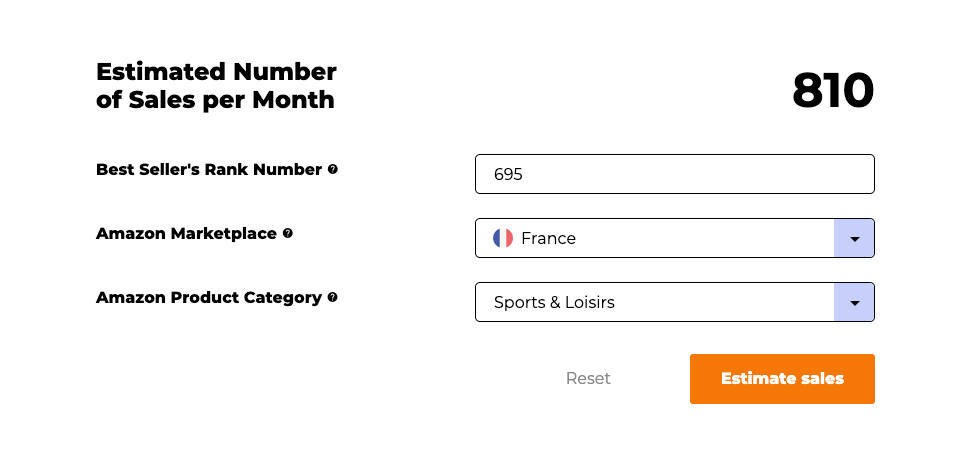Click the 695 value in rank field
This screenshot has height=456, width=969.
coord(508,174)
